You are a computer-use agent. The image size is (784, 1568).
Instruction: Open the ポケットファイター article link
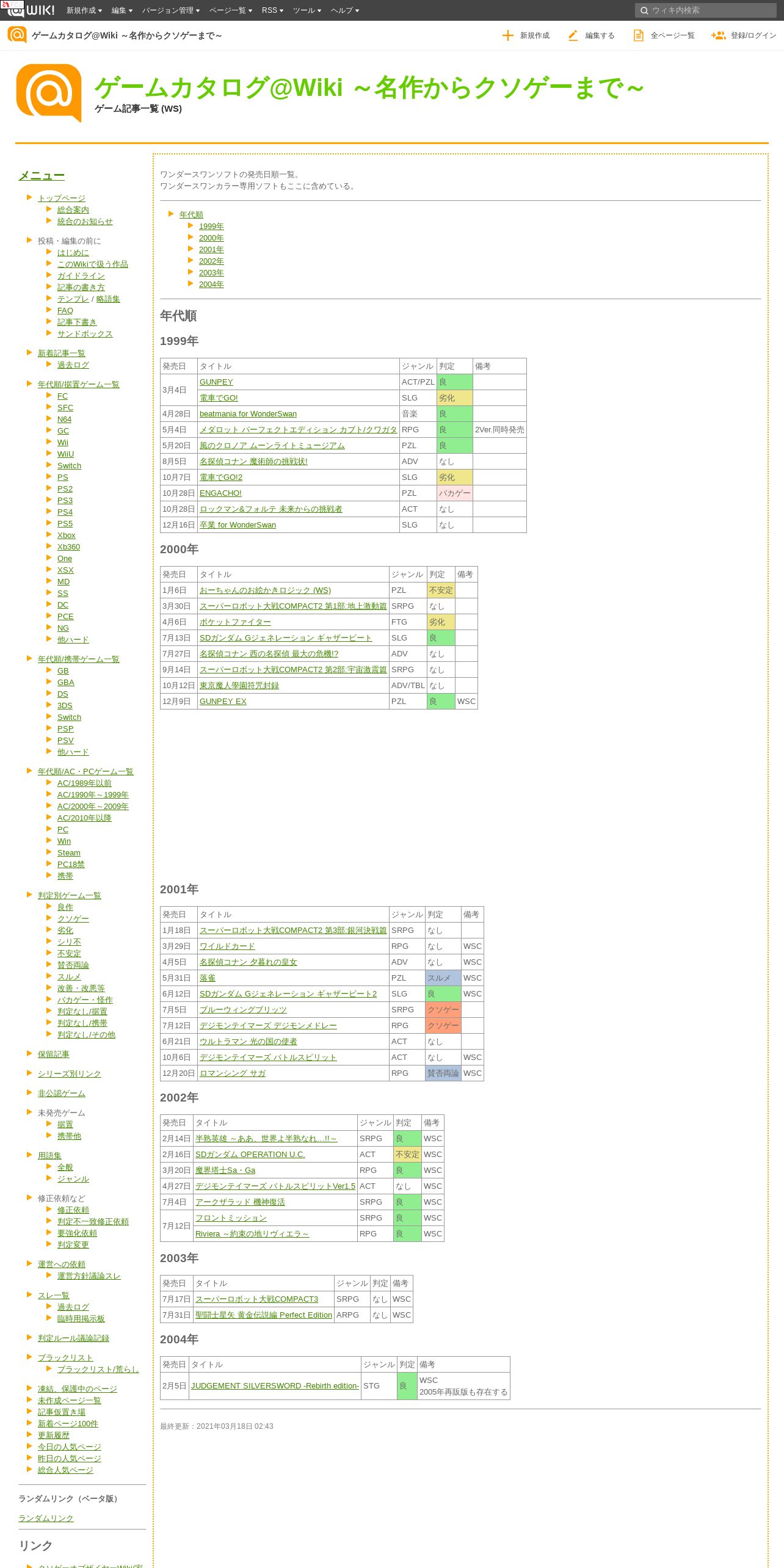click(x=235, y=622)
